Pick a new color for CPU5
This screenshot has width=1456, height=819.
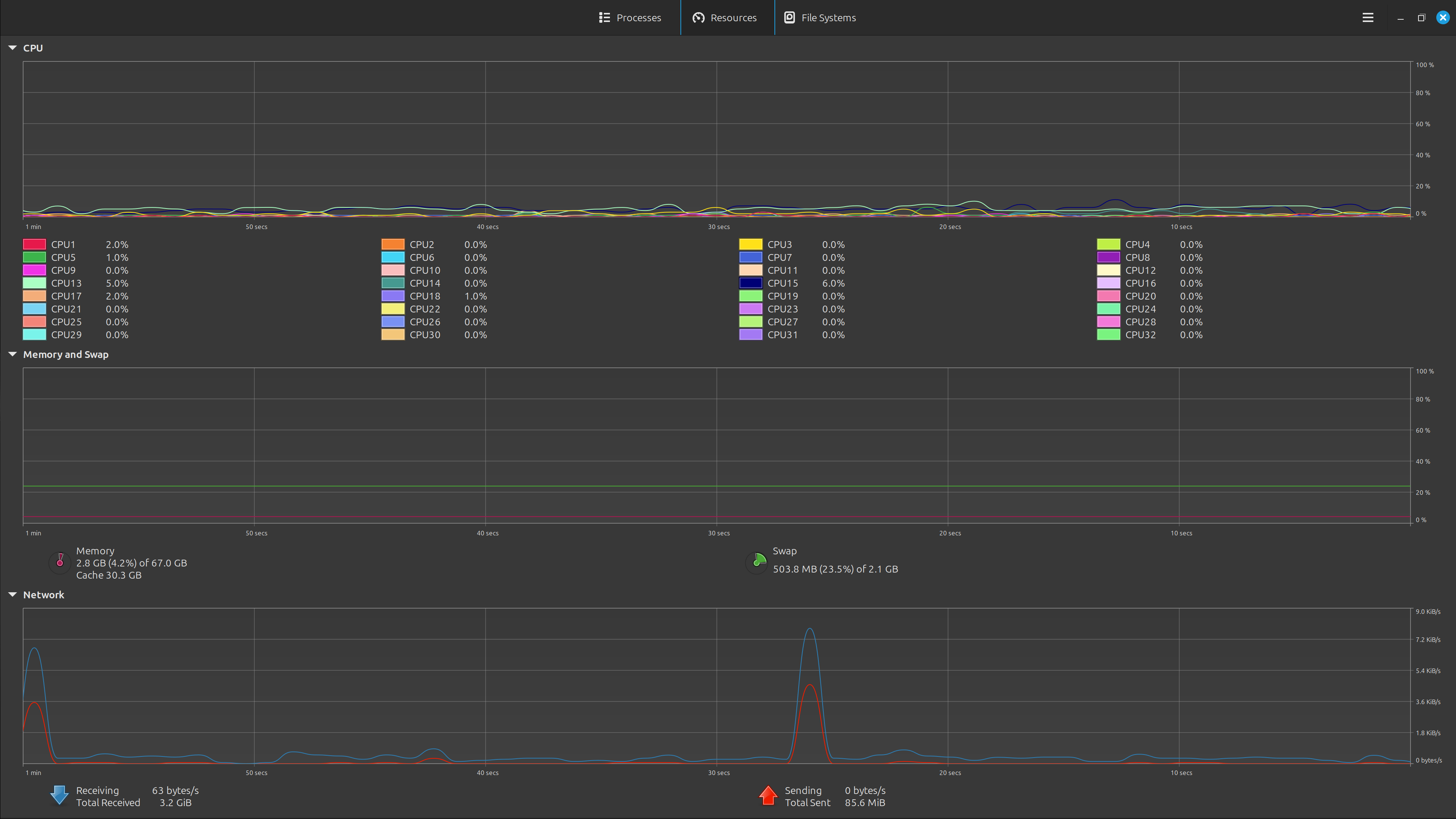[34, 257]
